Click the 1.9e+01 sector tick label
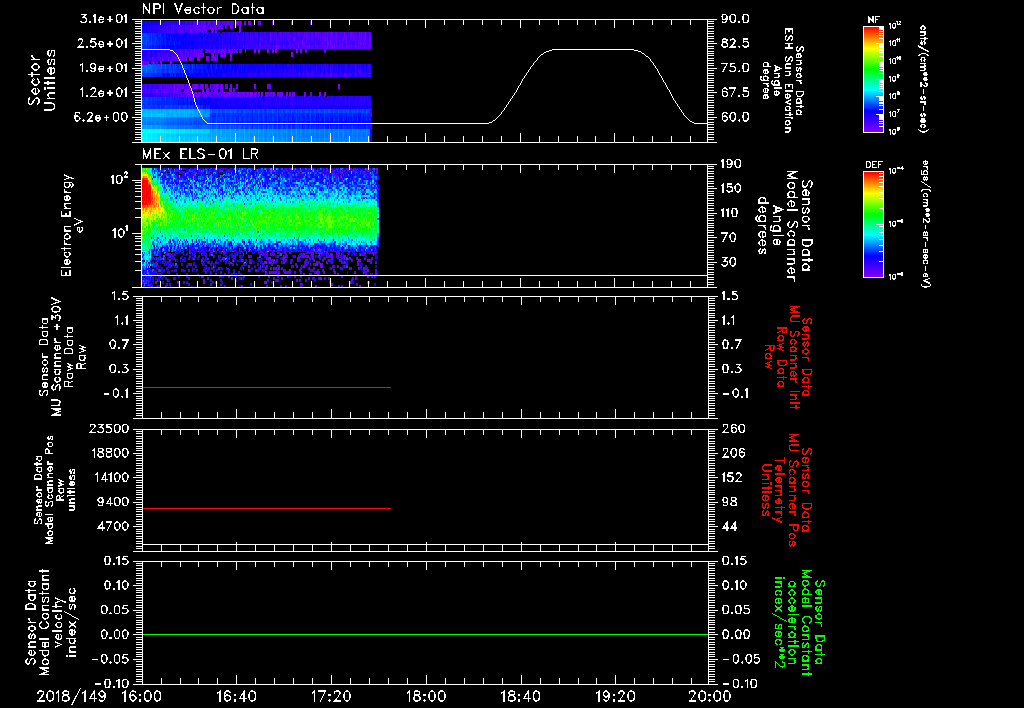The height and width of the screenshot is (708, 1024). (104, 68)
